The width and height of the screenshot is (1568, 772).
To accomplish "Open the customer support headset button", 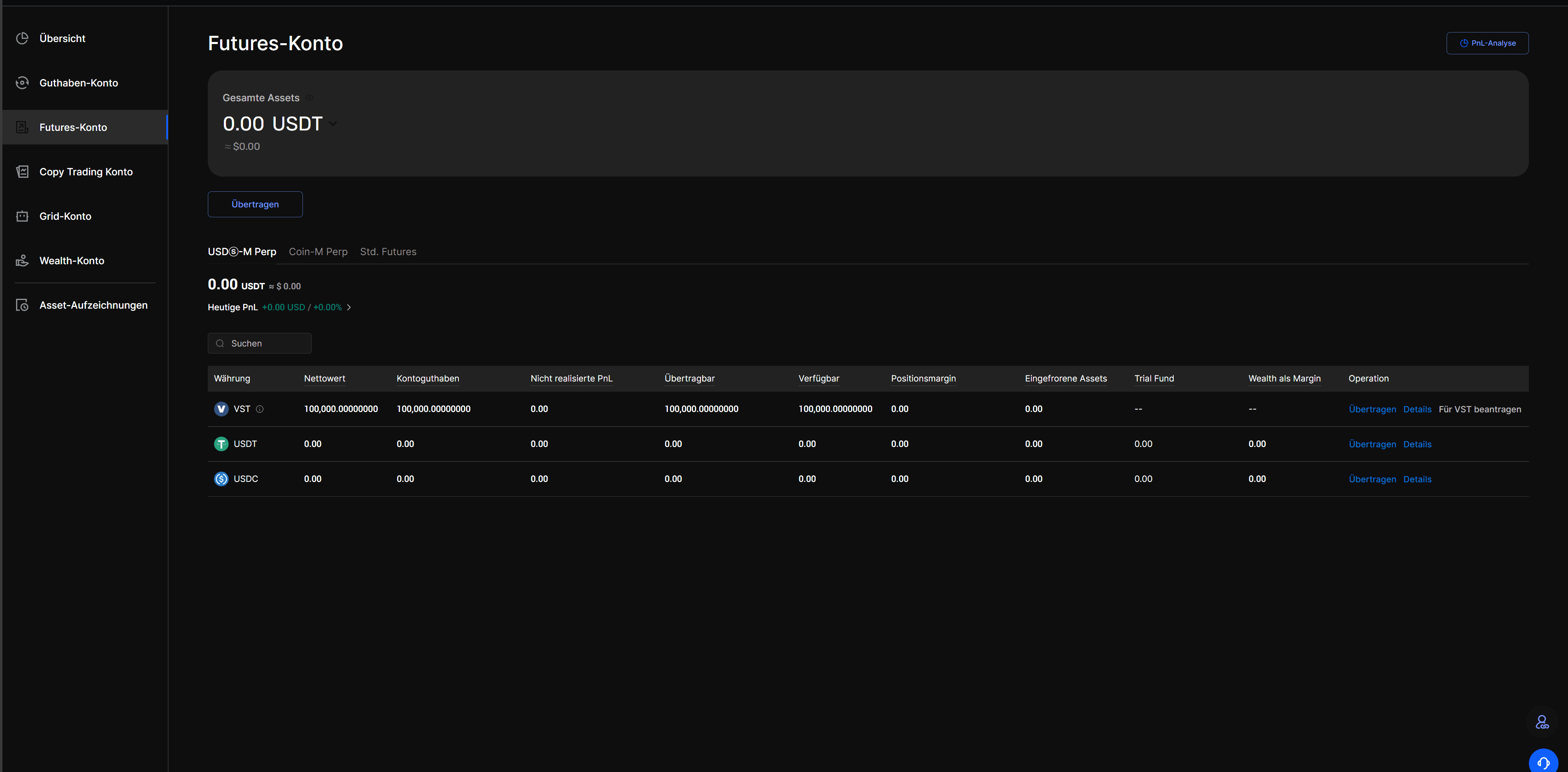I will click(1543, 762).
